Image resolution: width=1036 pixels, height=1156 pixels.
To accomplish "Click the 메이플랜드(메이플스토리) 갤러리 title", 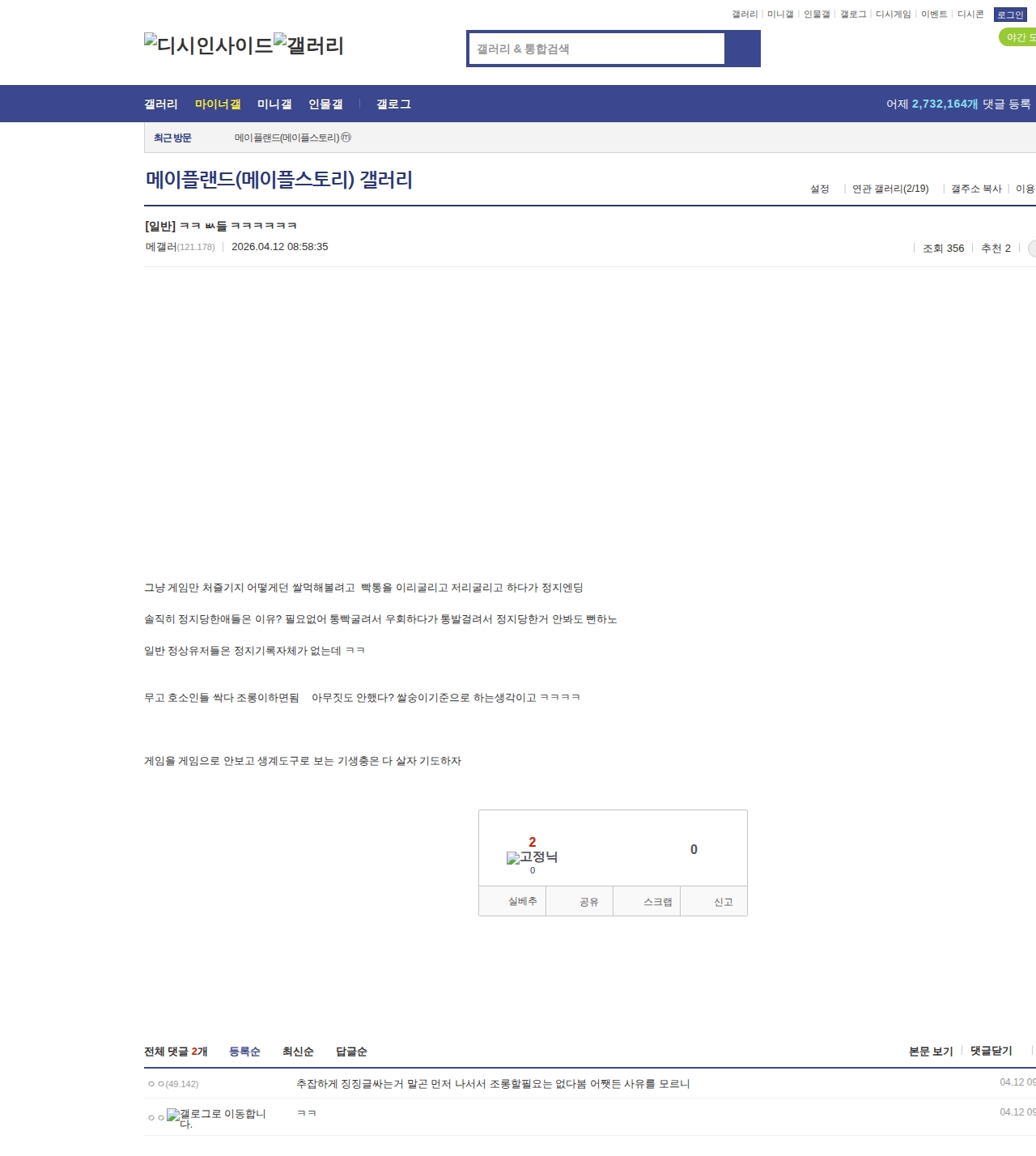I will point(279,180).
